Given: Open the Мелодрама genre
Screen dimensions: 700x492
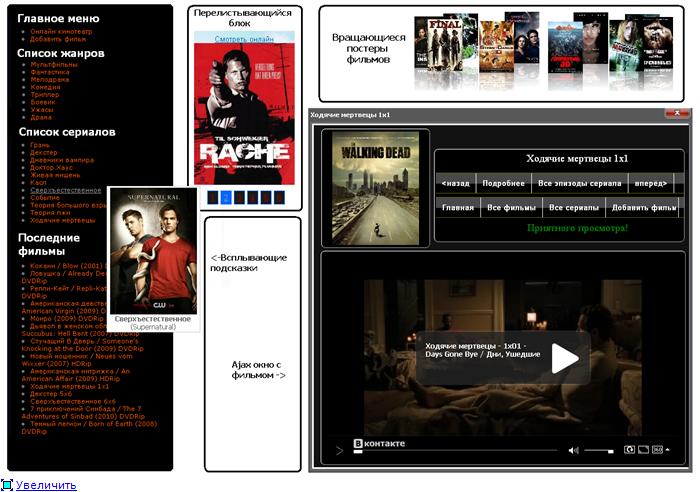Looking at the screenshot, I should [x=50, y=79].
